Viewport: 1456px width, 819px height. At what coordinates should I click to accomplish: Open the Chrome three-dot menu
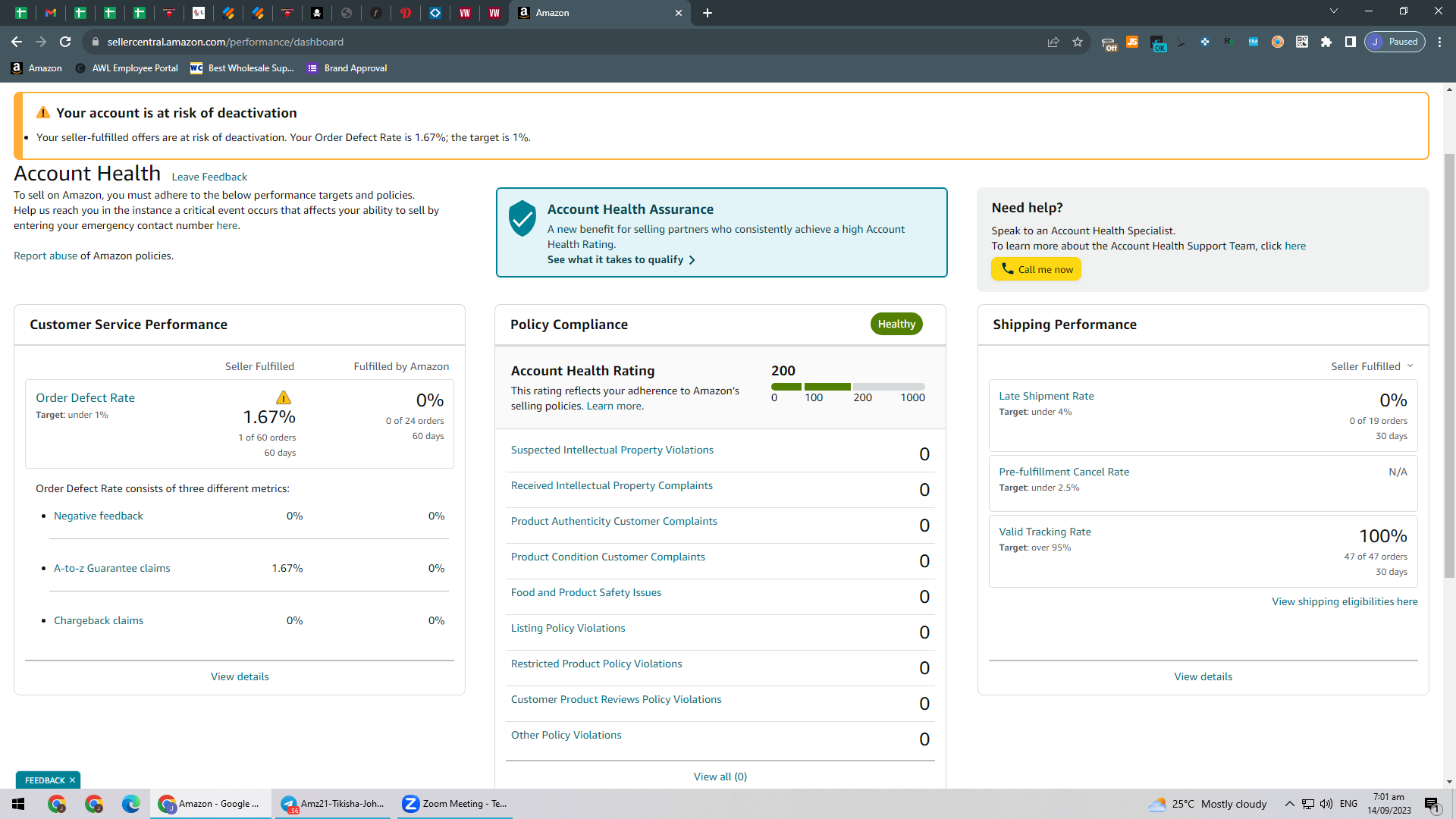pos(1440,42)
